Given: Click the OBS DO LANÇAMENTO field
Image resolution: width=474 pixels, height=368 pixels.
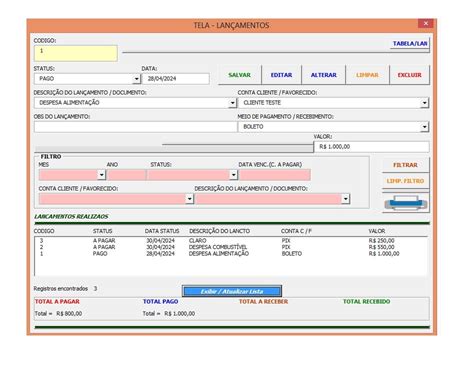Looking at the screenshot, I should (135, 127).
